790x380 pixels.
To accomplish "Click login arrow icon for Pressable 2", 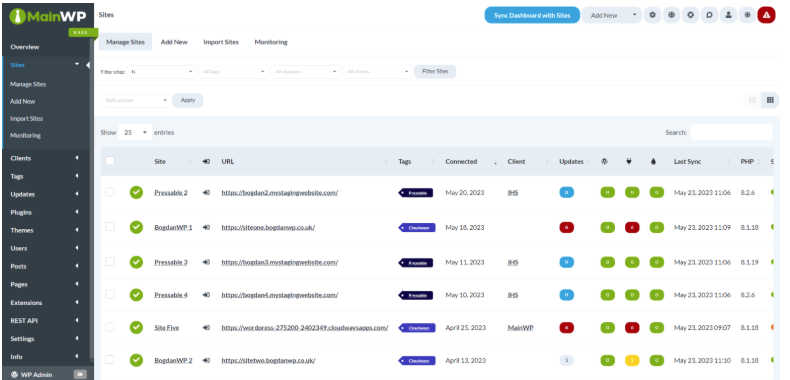I will coord(206,193).
